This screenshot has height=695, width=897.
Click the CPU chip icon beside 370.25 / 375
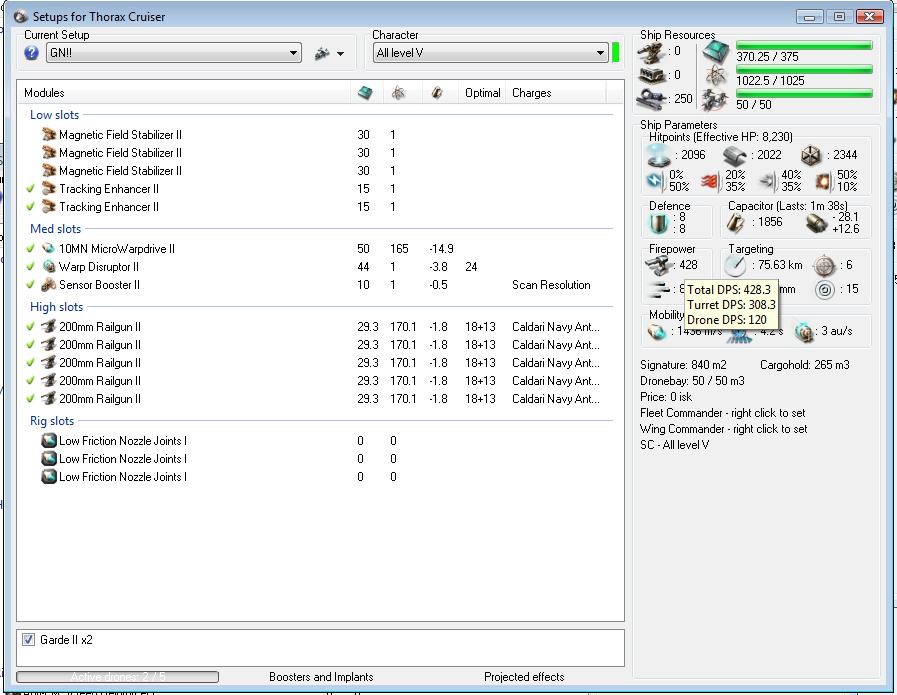click(715, 53)
